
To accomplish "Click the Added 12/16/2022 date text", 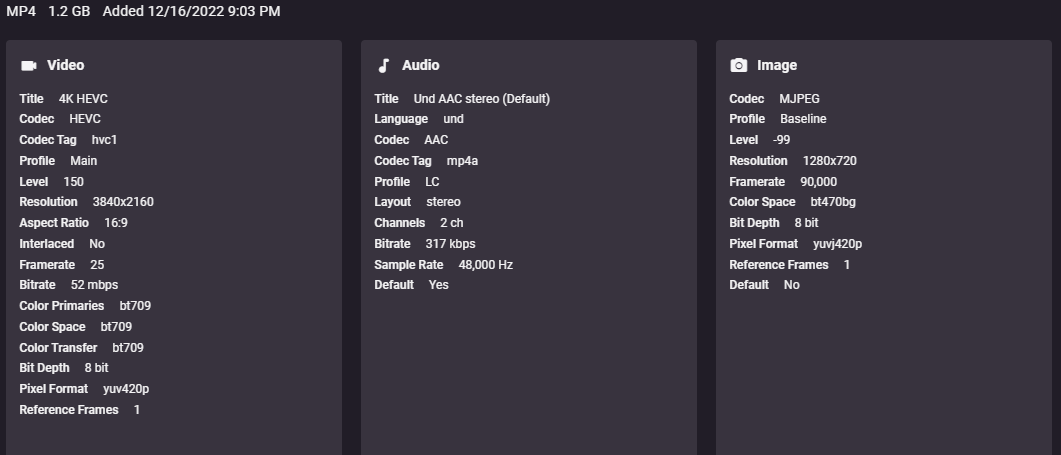I will [x=191, y=12].
